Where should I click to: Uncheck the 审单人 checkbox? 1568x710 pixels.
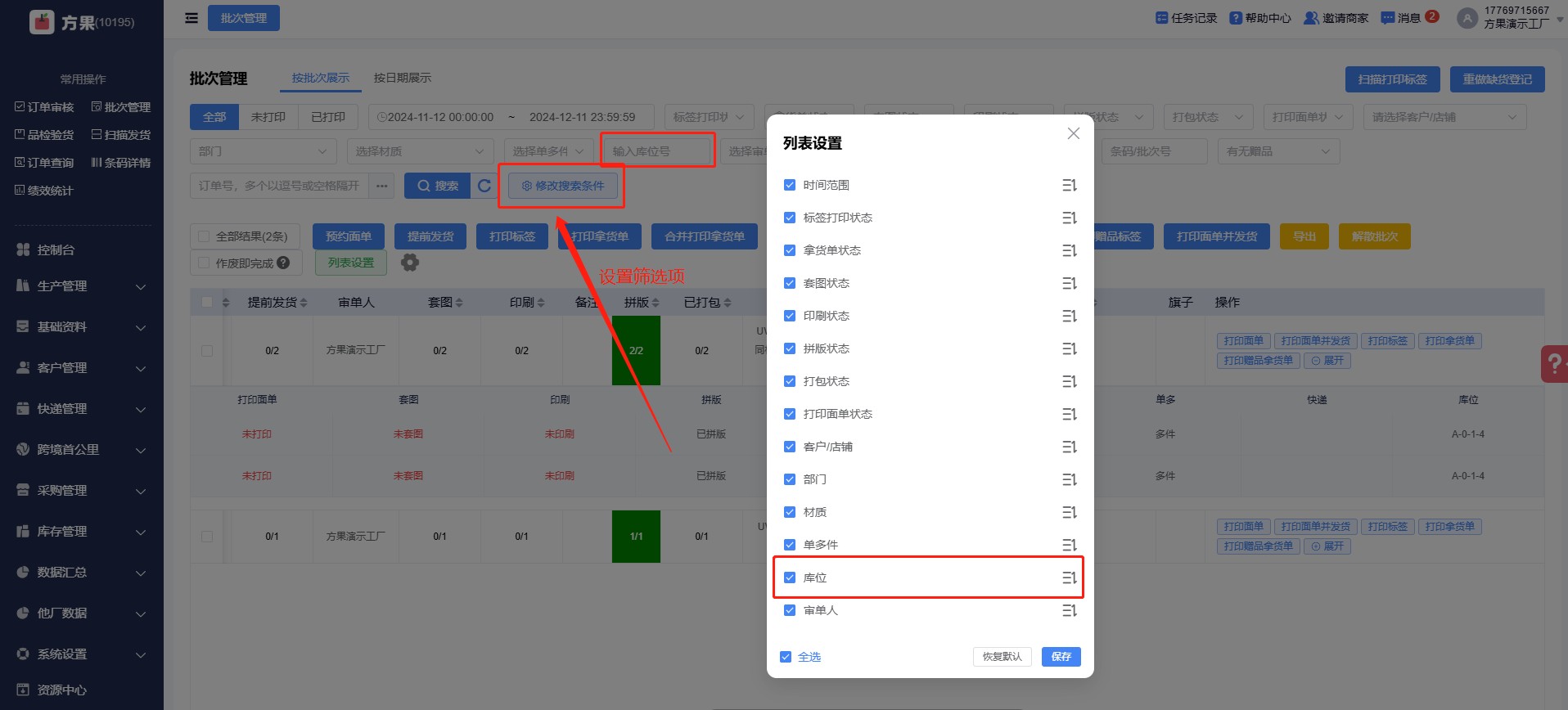[x=790, y=610]
